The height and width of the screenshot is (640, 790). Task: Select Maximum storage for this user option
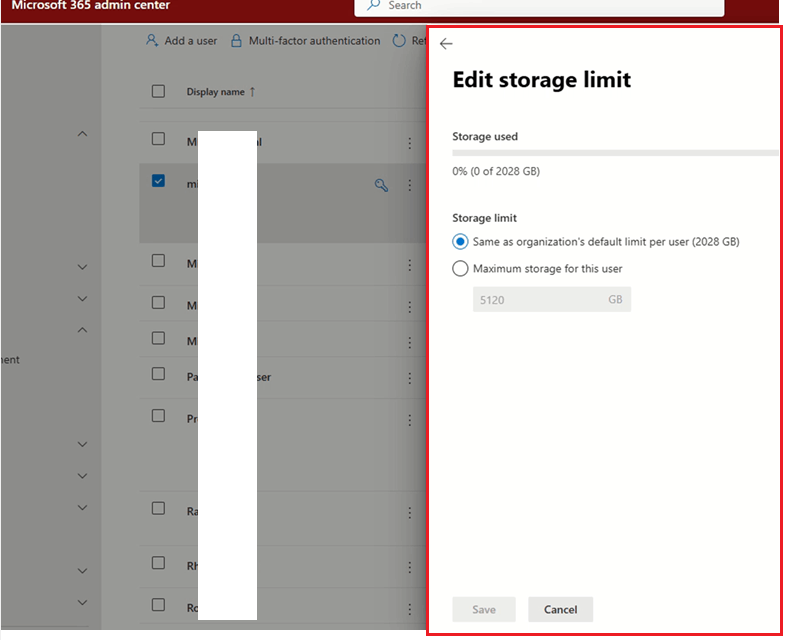tap(460, 268)
